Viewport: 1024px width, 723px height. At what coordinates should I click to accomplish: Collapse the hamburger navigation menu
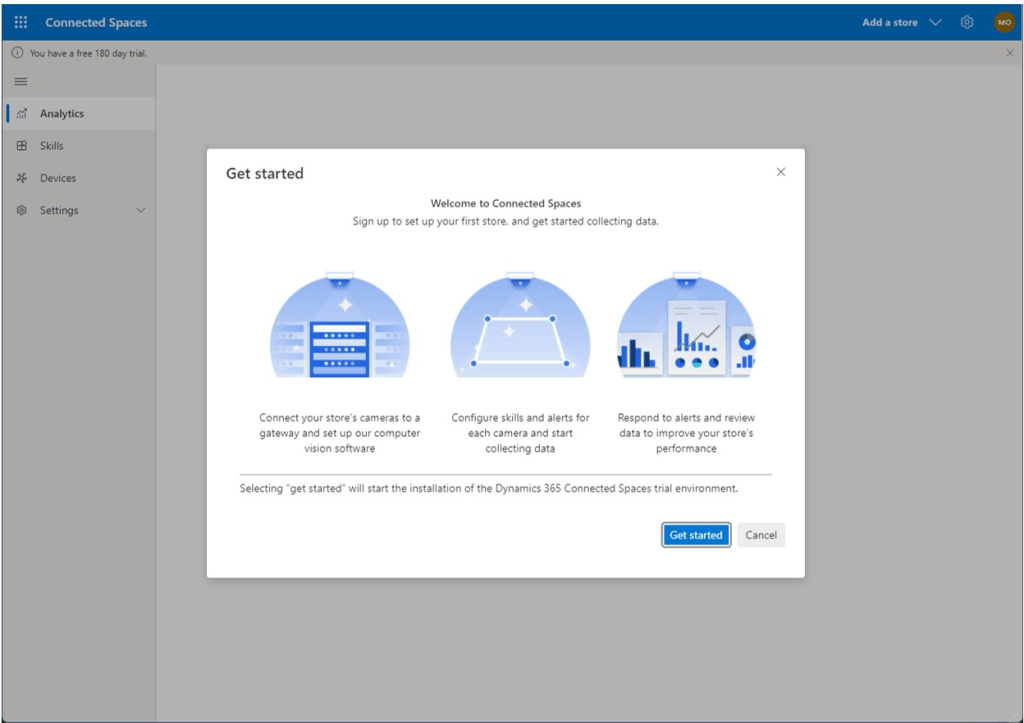click(21, 82)
